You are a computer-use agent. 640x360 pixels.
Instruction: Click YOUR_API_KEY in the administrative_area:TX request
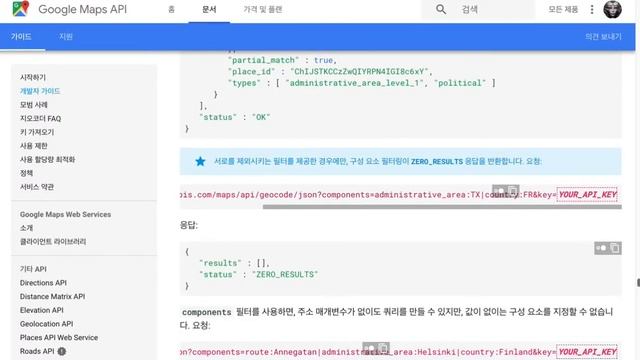tap(587, 195)
